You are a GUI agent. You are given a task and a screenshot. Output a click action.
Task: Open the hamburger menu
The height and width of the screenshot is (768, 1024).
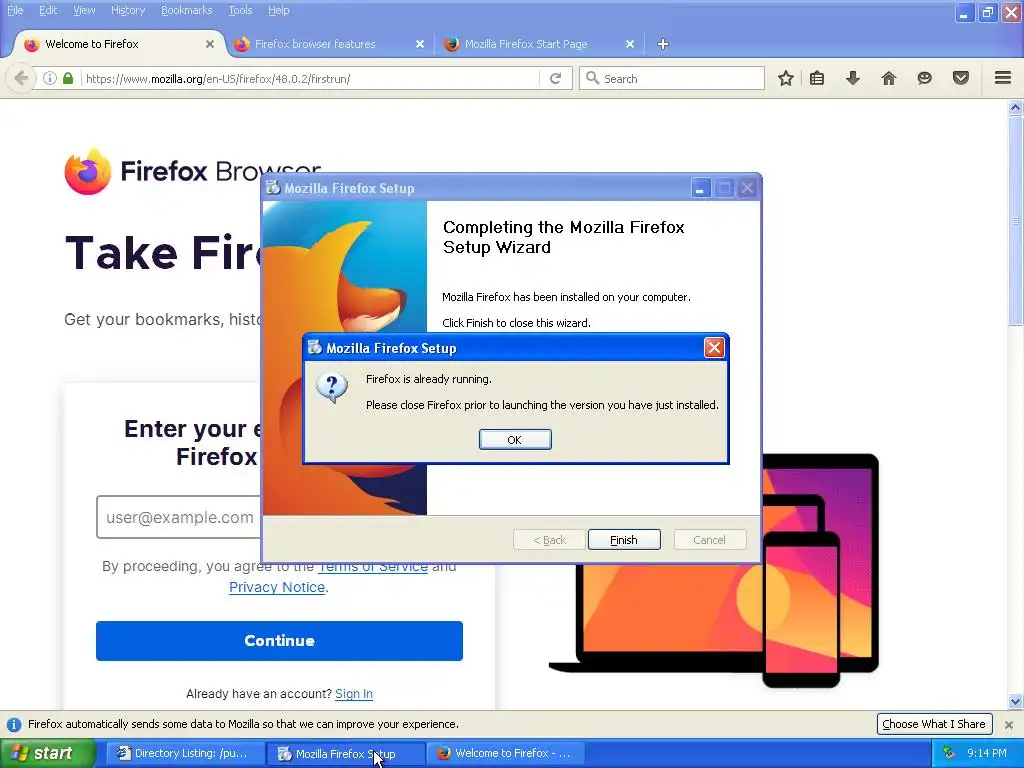click(1003, 78)
